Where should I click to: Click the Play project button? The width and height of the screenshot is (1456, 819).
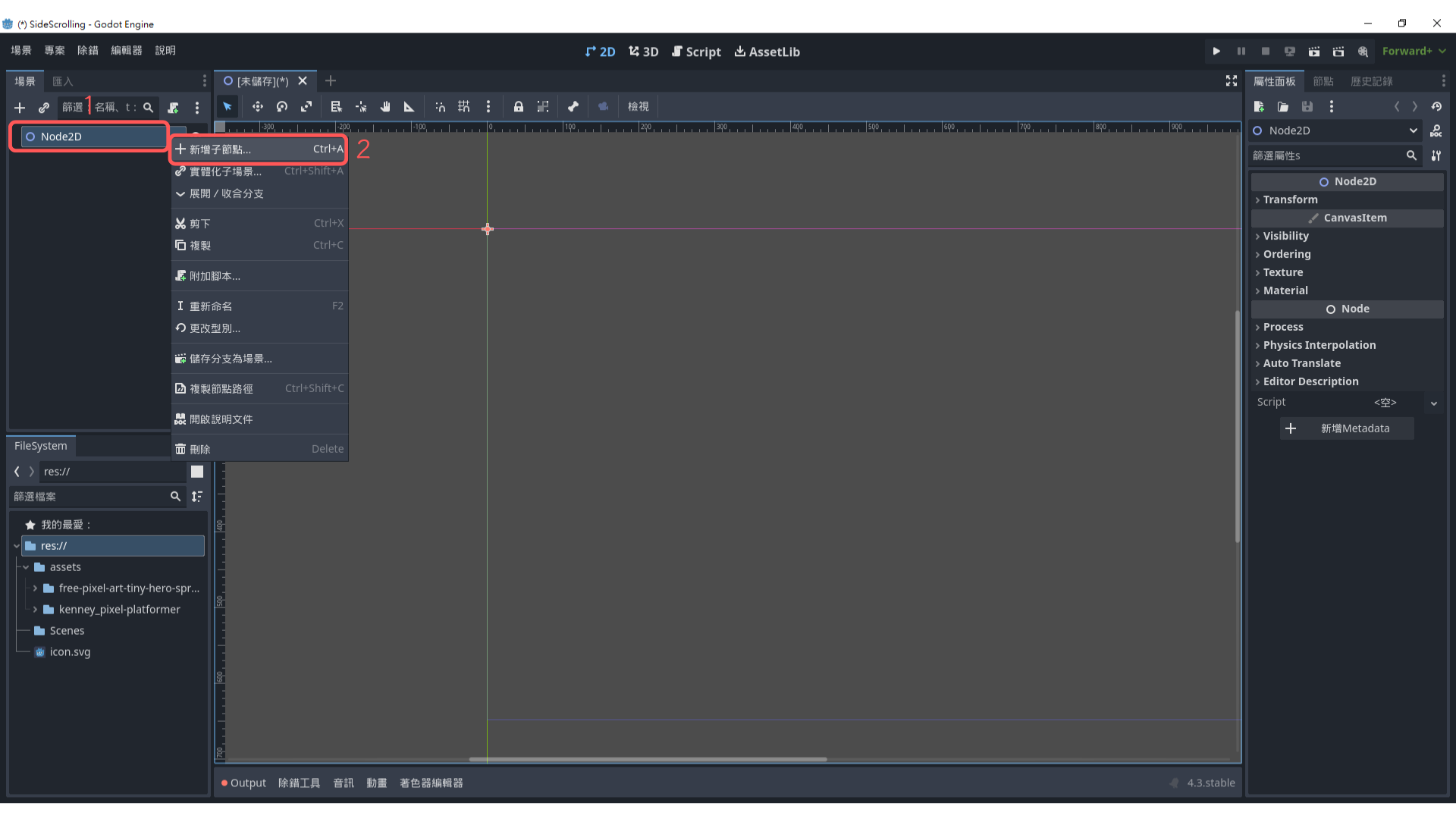(1216, 52)
